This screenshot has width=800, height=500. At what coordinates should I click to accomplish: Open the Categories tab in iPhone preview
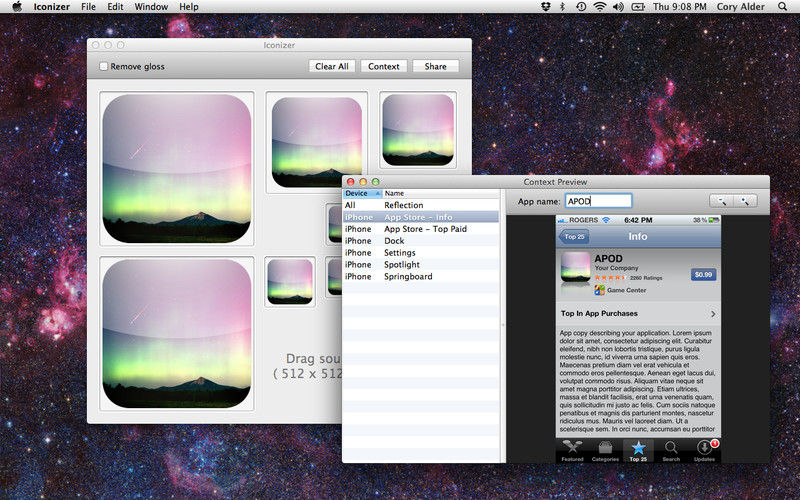pos(605,451)
